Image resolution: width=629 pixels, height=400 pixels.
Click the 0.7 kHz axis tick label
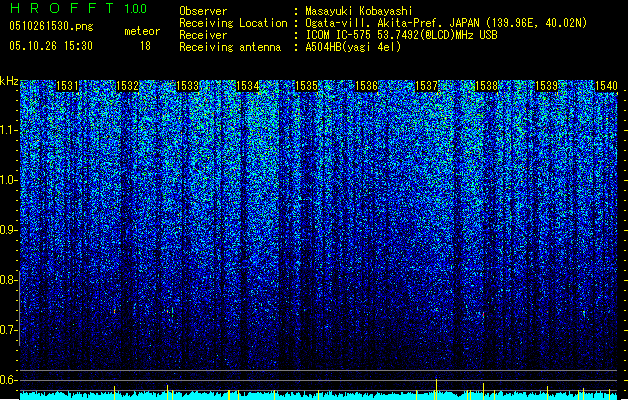tap(7, 330)
